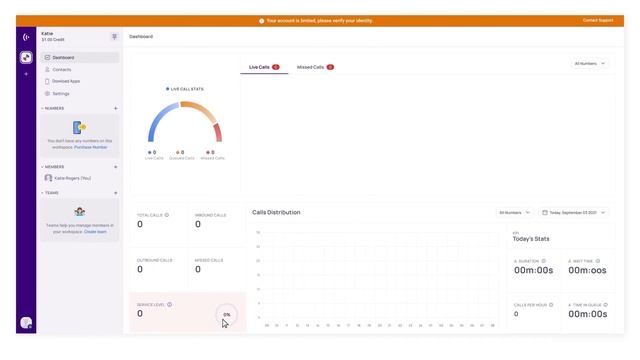Open the Contacts menu item

80,70
